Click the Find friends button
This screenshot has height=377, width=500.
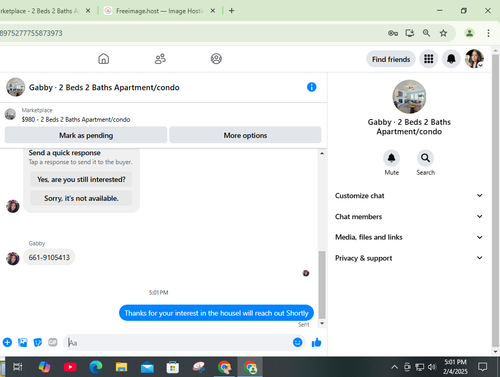[391, 59]
